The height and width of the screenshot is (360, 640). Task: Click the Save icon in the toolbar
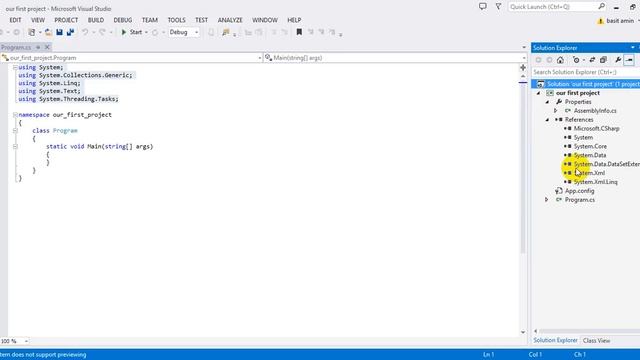(60, 32)
